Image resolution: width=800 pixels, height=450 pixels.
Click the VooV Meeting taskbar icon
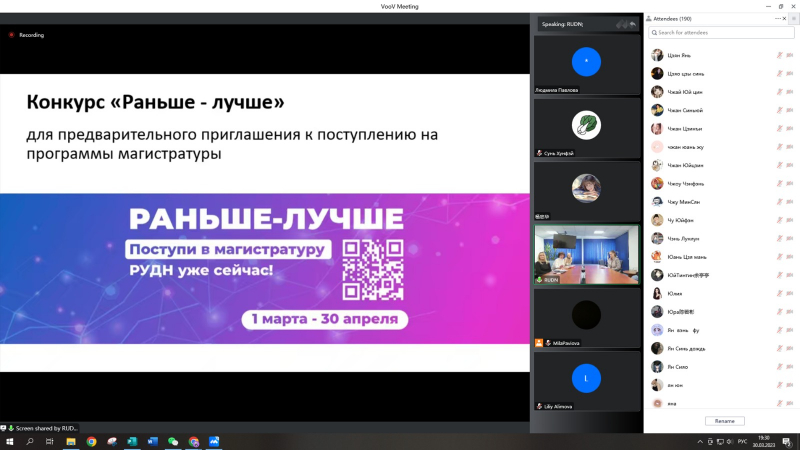[214, 441]
